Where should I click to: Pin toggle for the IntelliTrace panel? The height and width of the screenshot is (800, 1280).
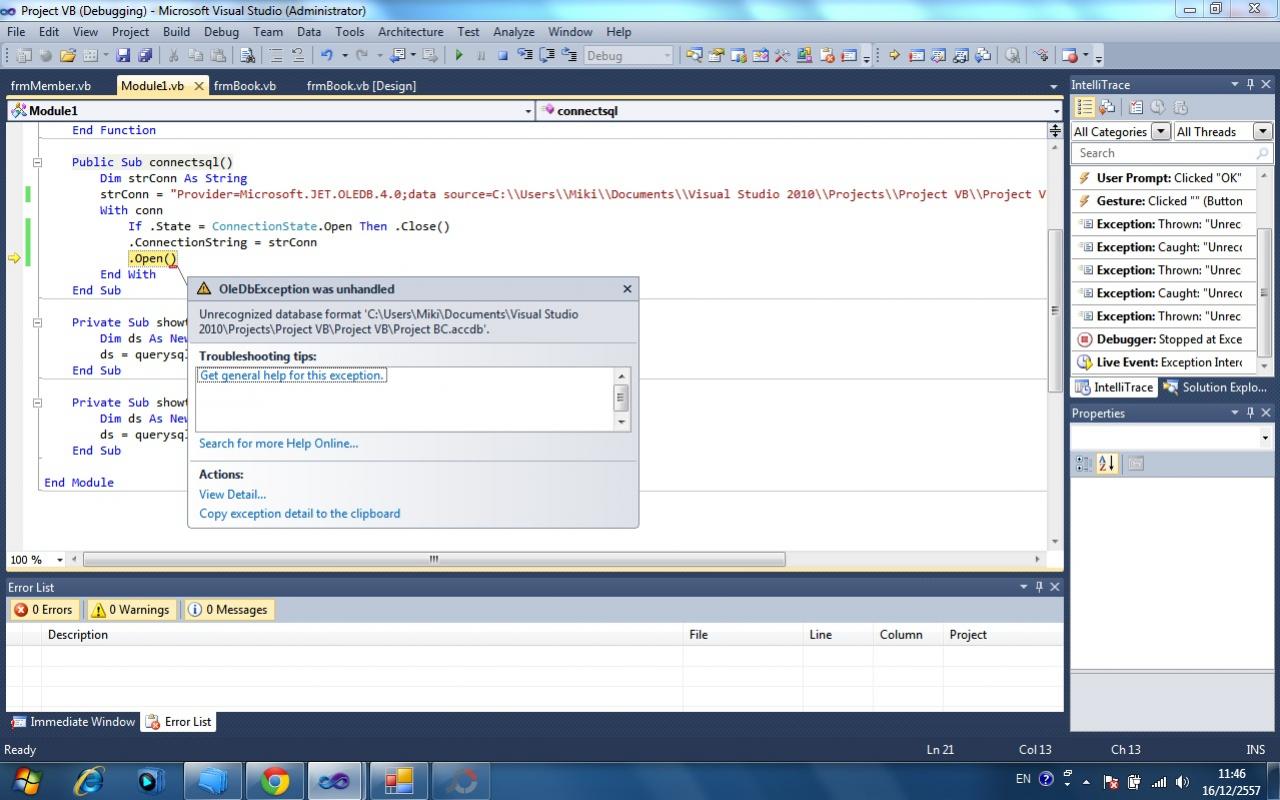pyautogui.click(x=1249, y=85)
